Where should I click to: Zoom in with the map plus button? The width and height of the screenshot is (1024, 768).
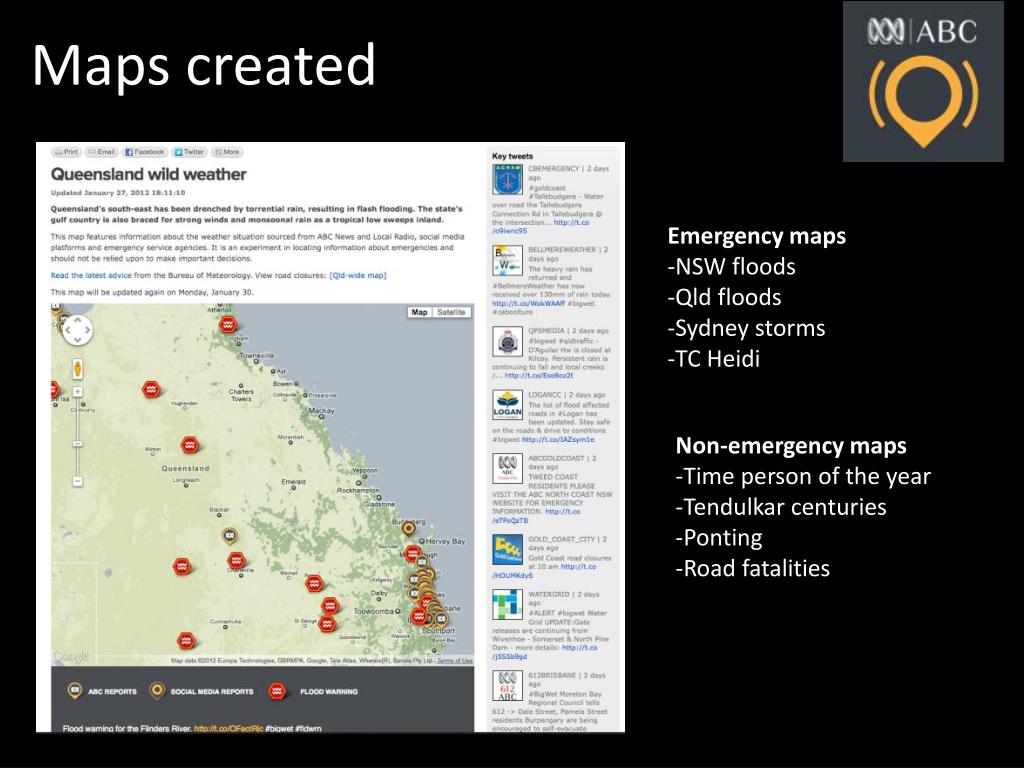(x=77, y=393)
